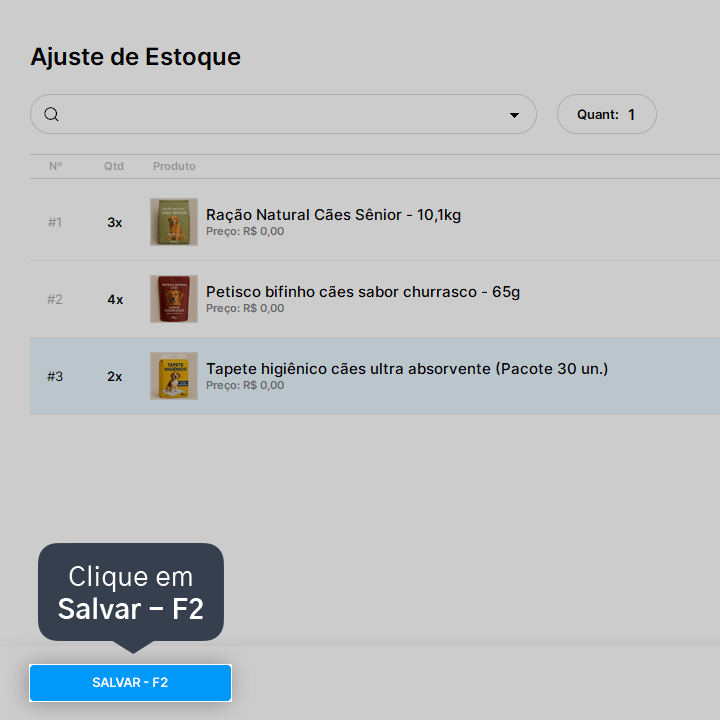
Task: Click the 3x quantity of item #1
Action: [115, 223]
